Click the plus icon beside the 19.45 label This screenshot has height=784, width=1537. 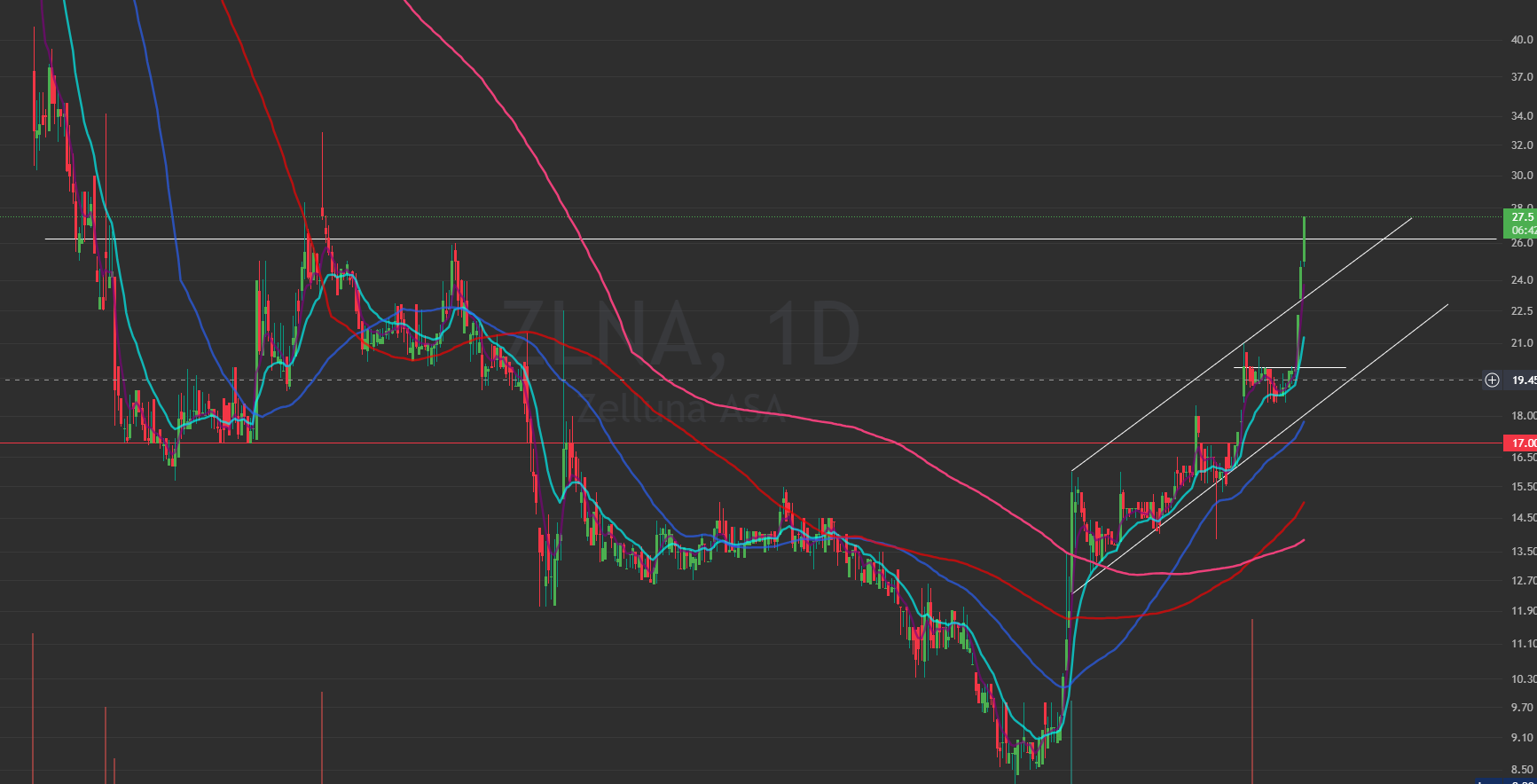coord(1492,380)
